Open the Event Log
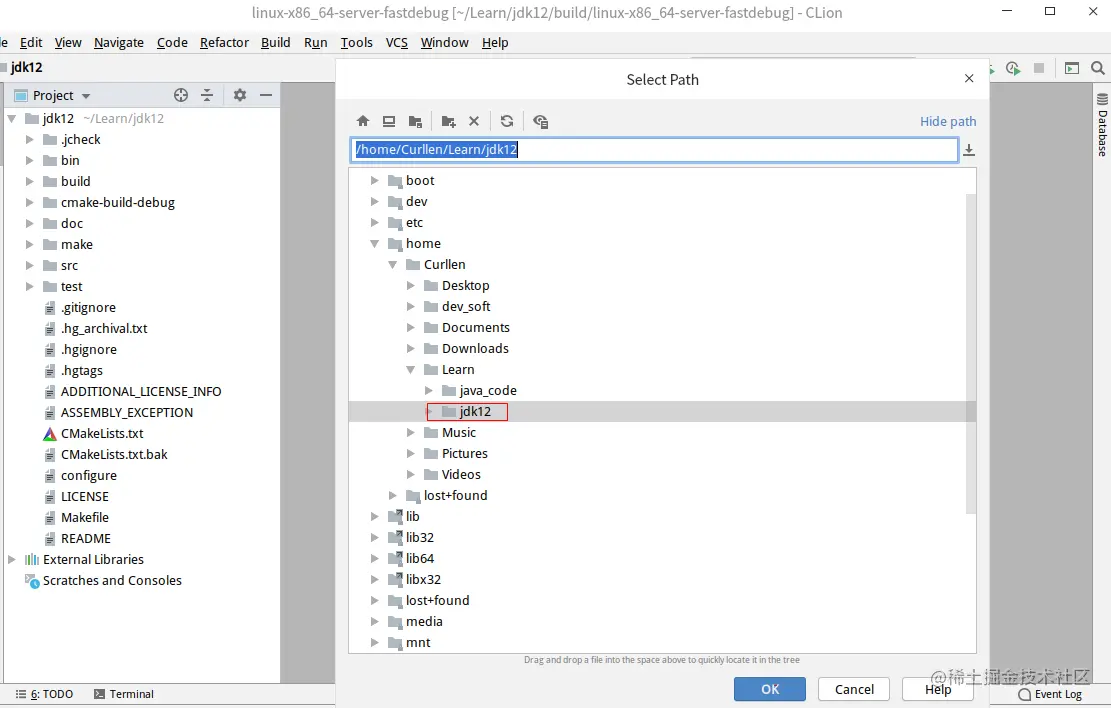 (1050, 694)
